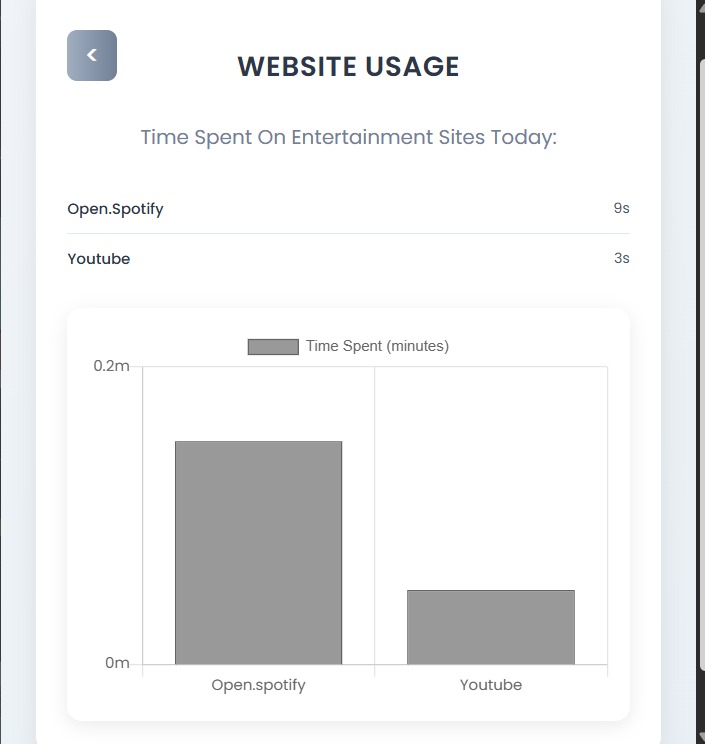The image size is (705, 744).
Task: Click the Youtube x-axis label
Action: [x=491, y=685]
